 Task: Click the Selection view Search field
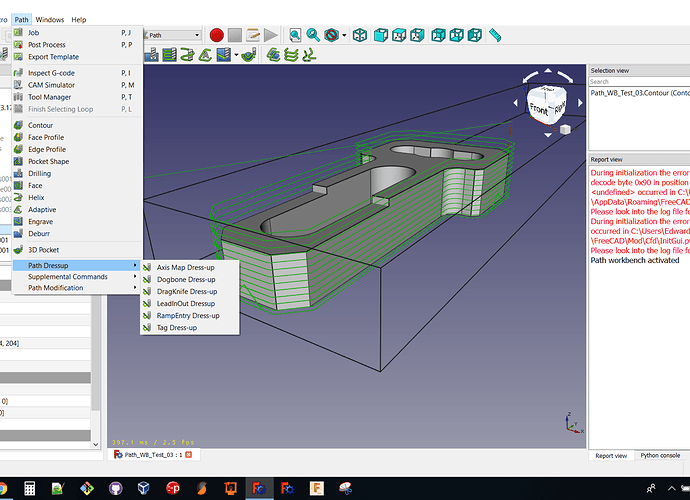point(639,82)
